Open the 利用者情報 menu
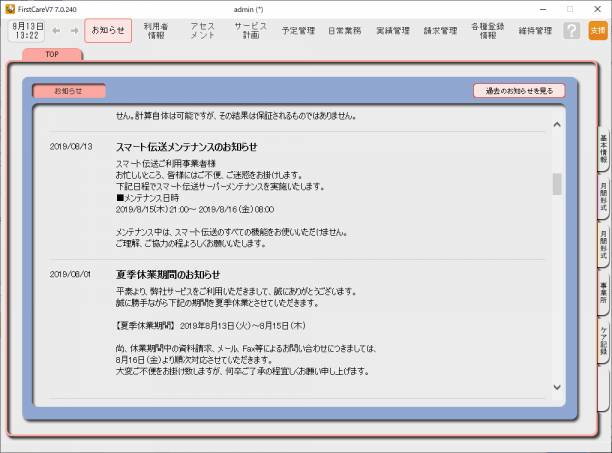This screenshot has height=453, width=612. (x=155, y=31)
